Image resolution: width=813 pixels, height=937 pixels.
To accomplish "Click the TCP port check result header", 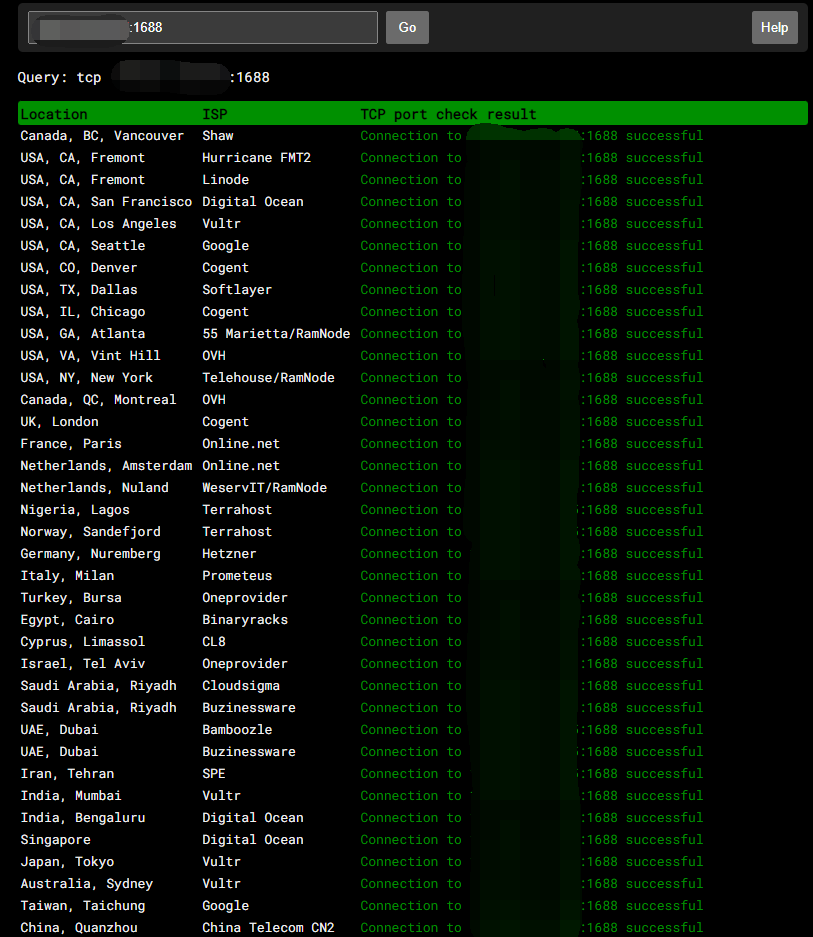I will point(448,114).
